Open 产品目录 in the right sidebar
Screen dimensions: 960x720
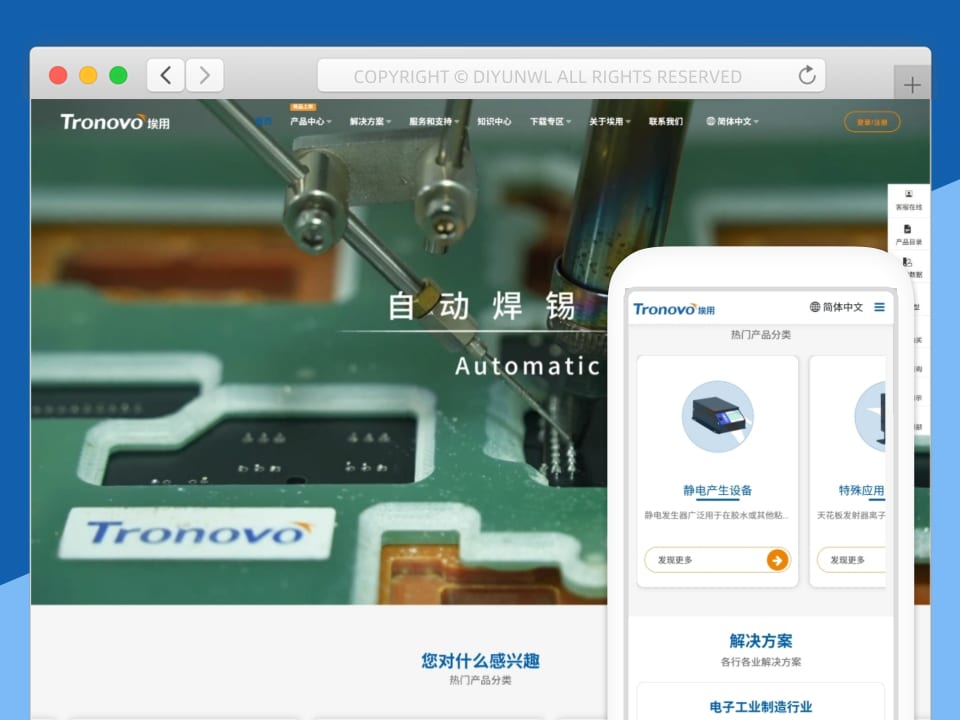(x=909, y=234)
